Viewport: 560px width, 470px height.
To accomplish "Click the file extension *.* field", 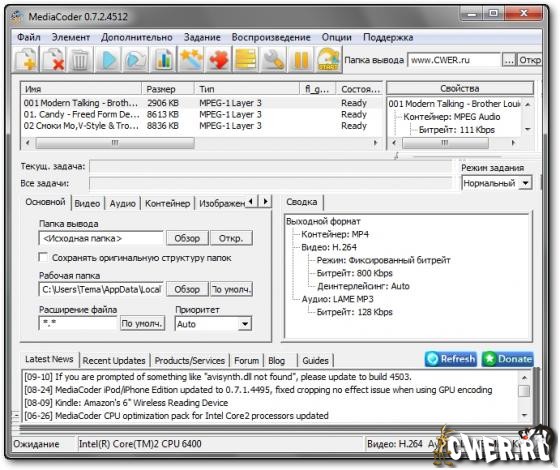I will [x=78, y=324].
